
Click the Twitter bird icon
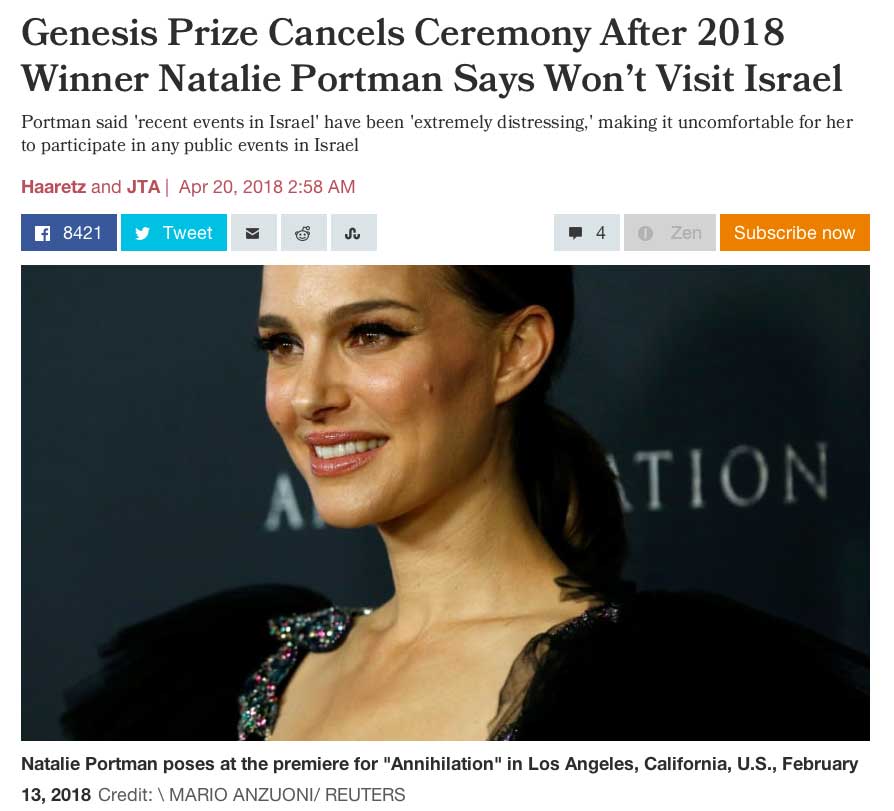(143, 233)
